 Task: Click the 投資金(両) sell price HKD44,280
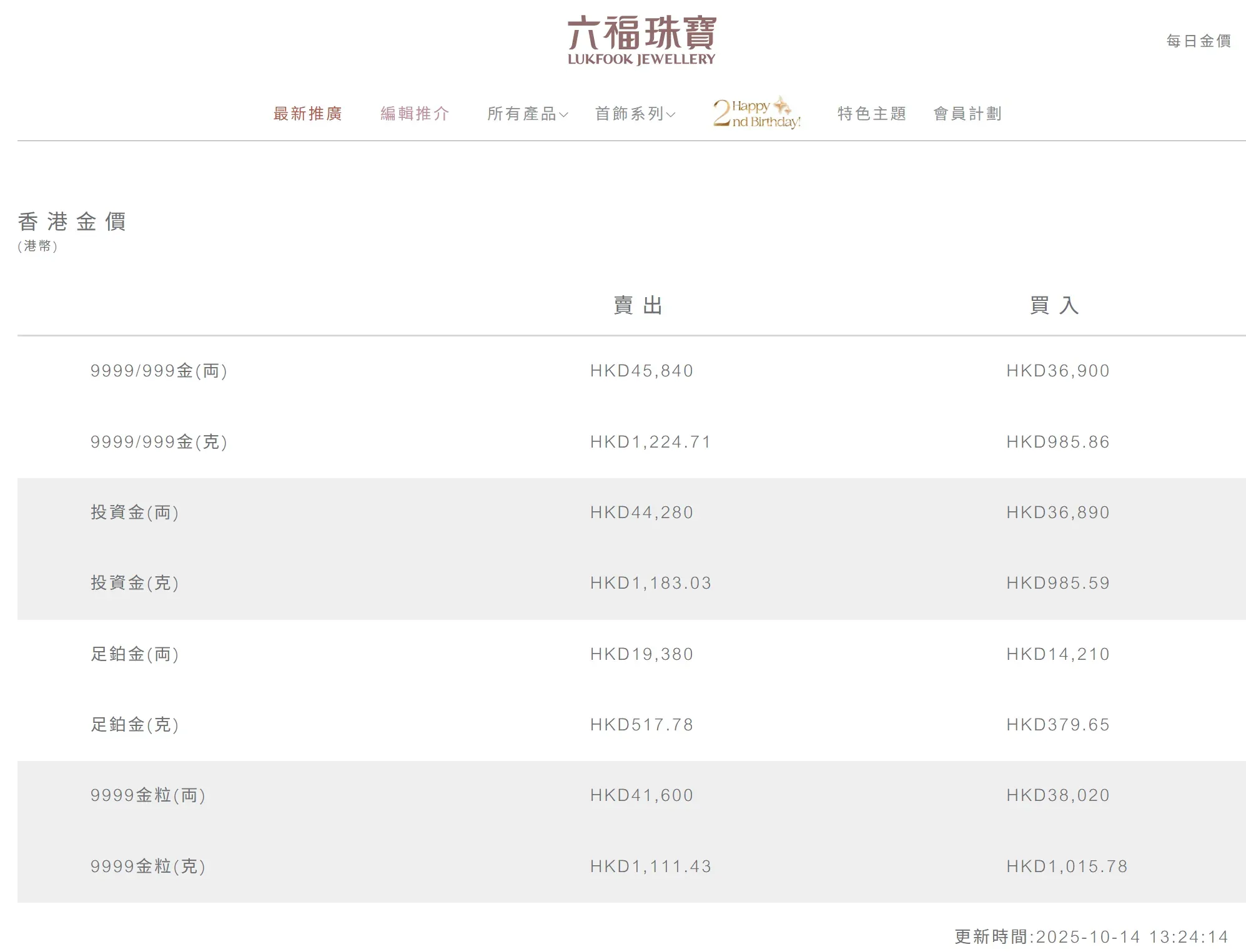point(641,513)
